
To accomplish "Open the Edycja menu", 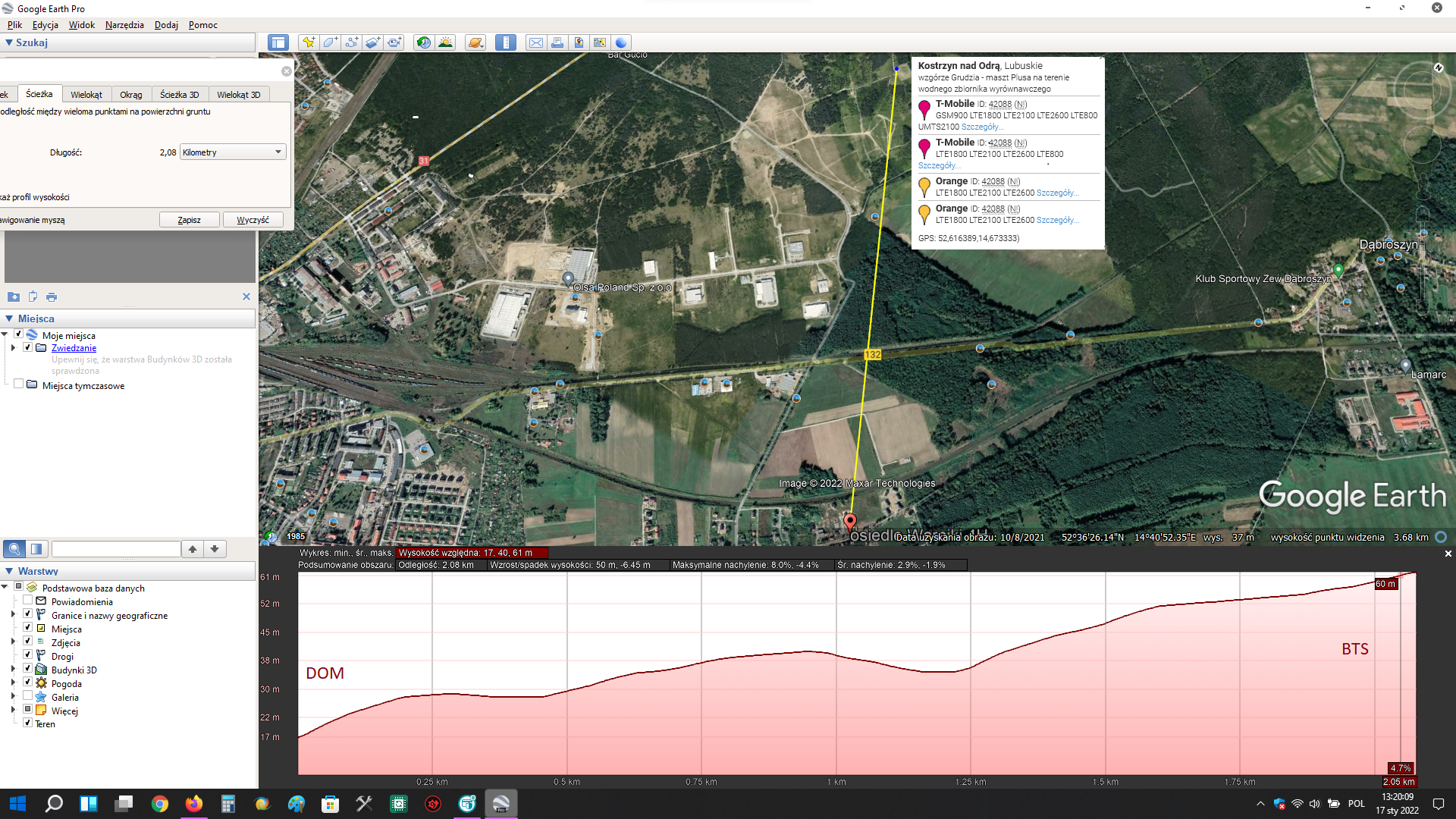I will click(x=45, y=25).
